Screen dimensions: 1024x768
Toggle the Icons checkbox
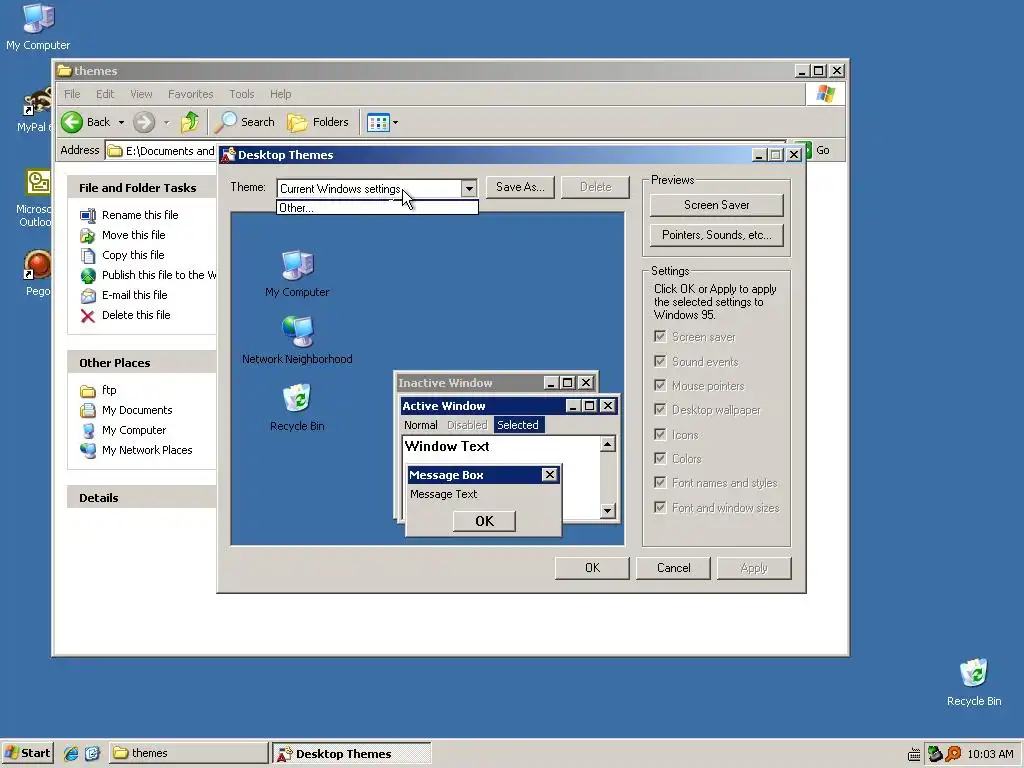660,434
